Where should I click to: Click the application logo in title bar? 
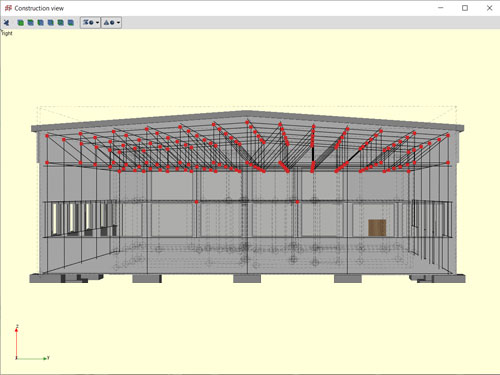click(x=8, y=8)
